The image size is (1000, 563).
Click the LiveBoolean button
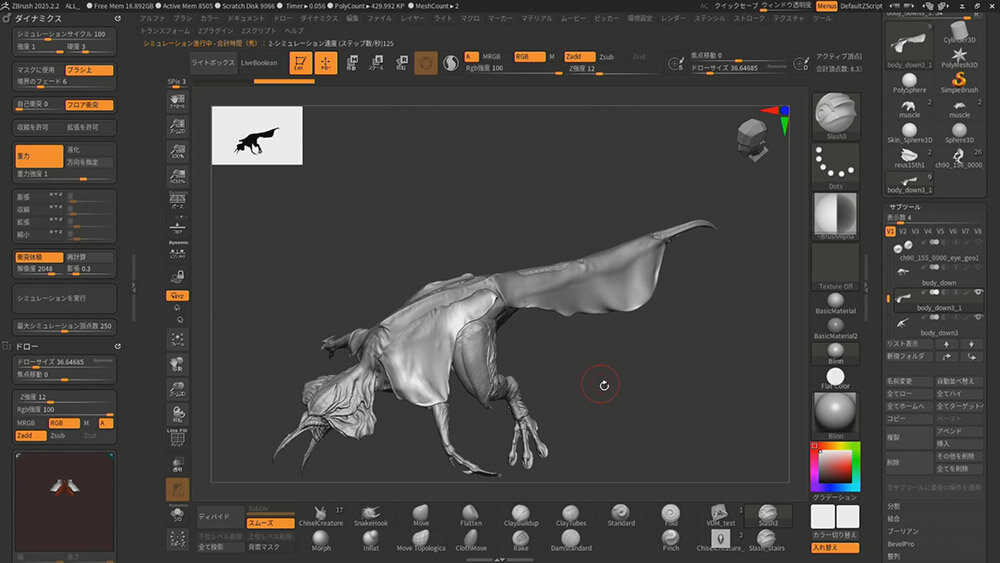tap(259, 63)
